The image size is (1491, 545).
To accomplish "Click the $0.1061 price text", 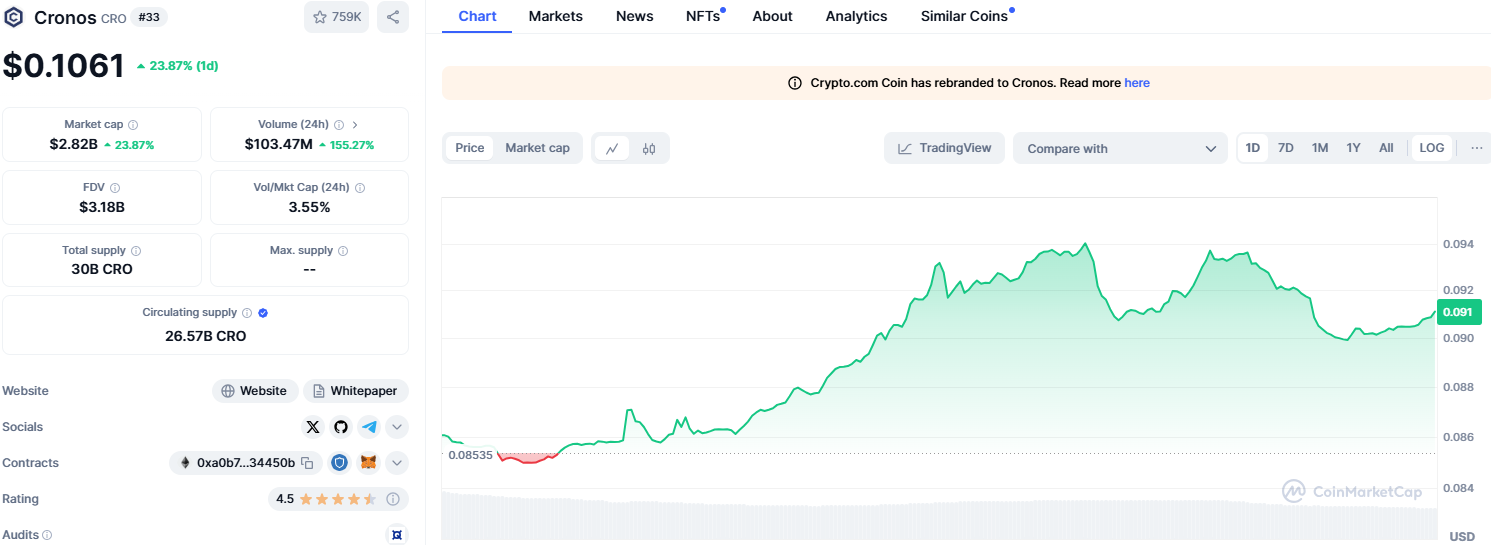I will coord(64,66).
